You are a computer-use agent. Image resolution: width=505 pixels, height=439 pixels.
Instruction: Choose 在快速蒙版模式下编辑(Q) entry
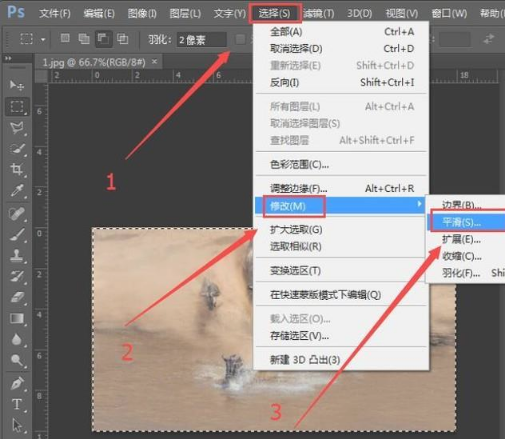click(341, 295)
